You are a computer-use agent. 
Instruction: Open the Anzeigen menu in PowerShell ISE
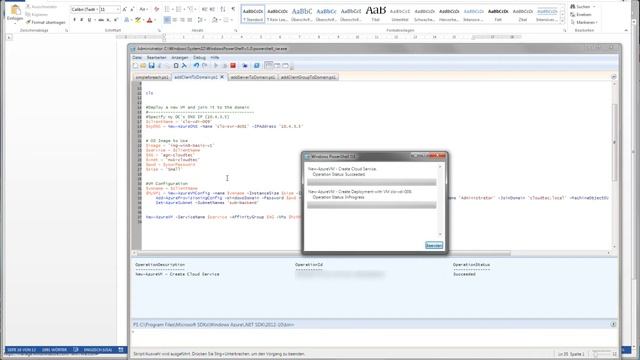tap(180, 58)
